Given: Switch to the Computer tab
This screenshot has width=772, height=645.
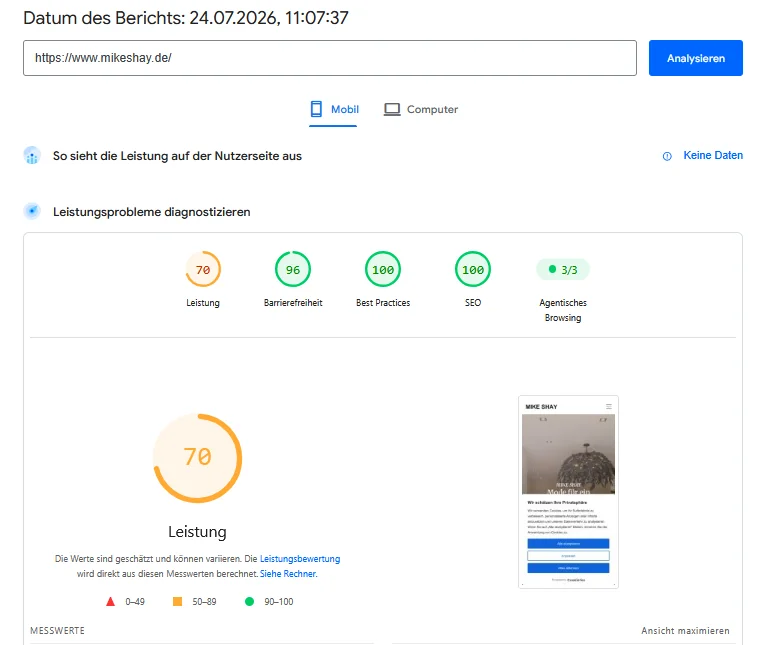Looking at the screenshot, I should pyautogui.click(x=420, y=109).
